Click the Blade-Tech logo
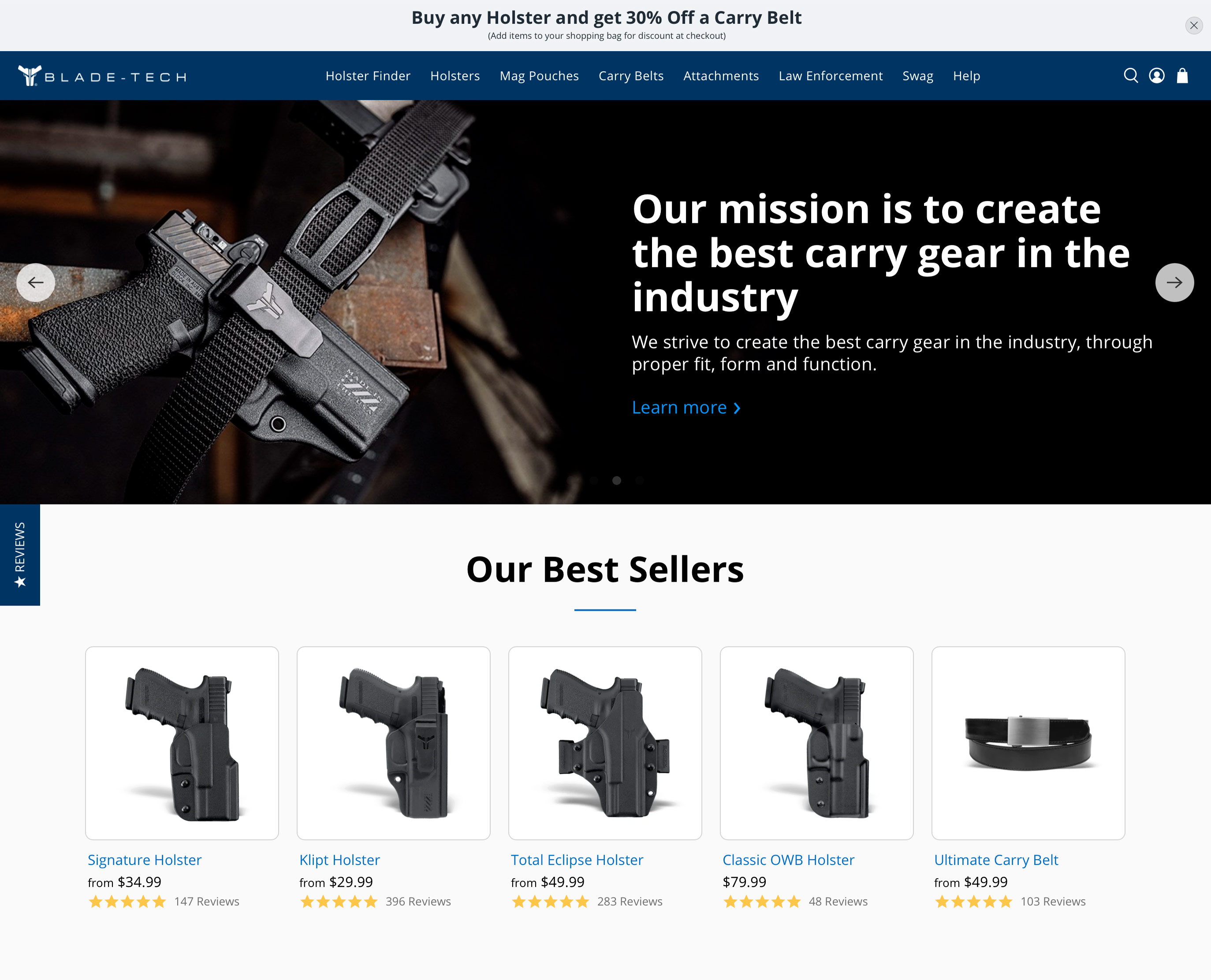Image resolution: width=1211 pixels, height=980 pixels. [x=102, y=76]
